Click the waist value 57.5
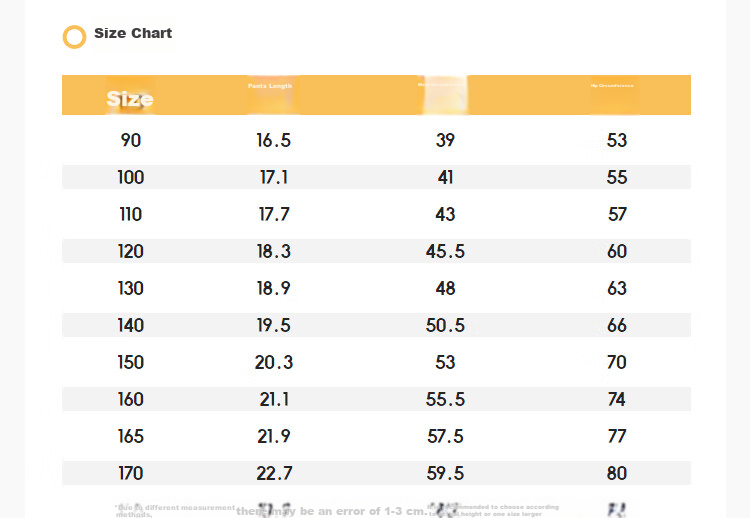The width and height of the screenshot is (750, 518). [445, 436]
